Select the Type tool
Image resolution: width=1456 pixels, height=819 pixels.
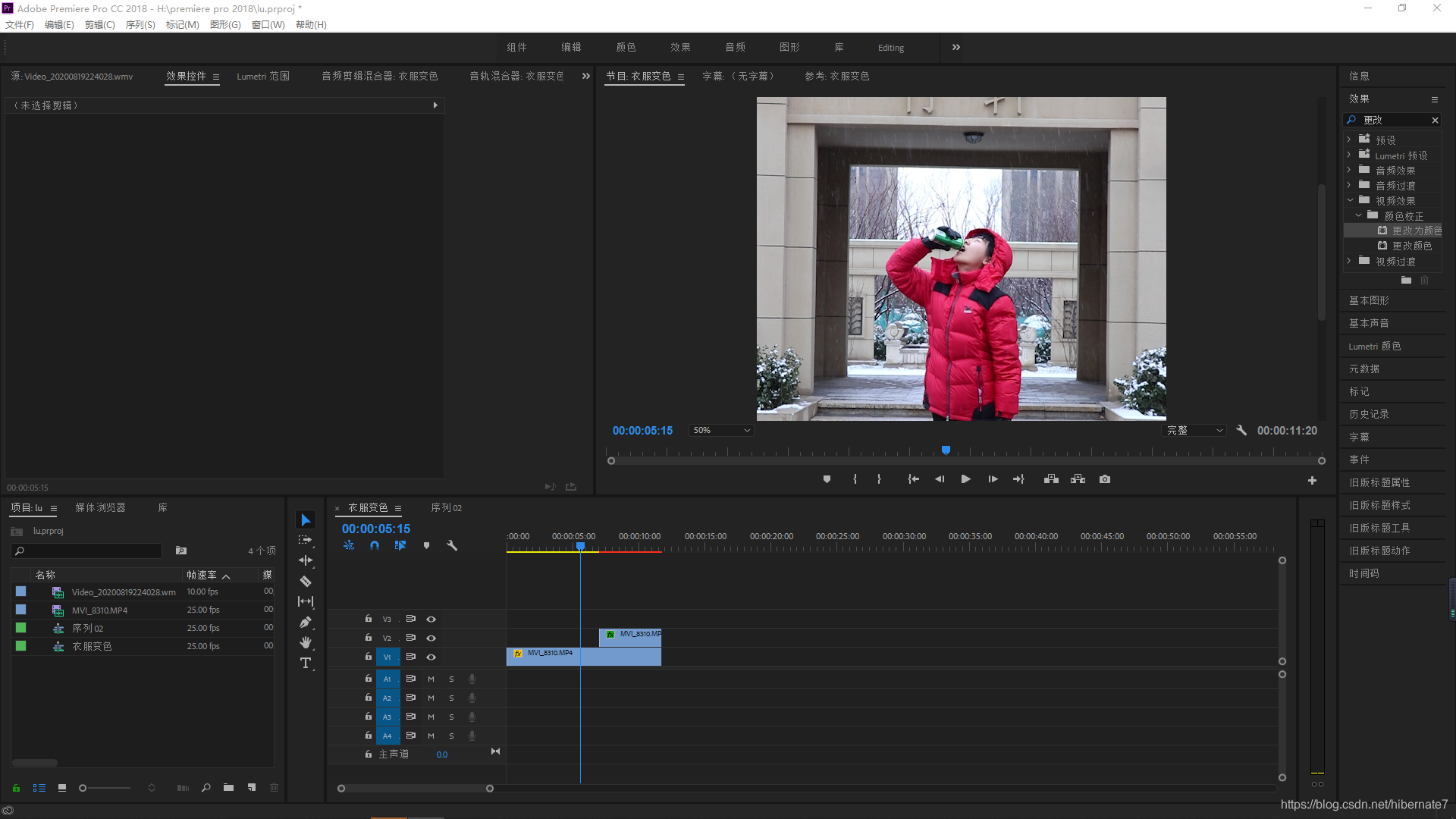306,663
